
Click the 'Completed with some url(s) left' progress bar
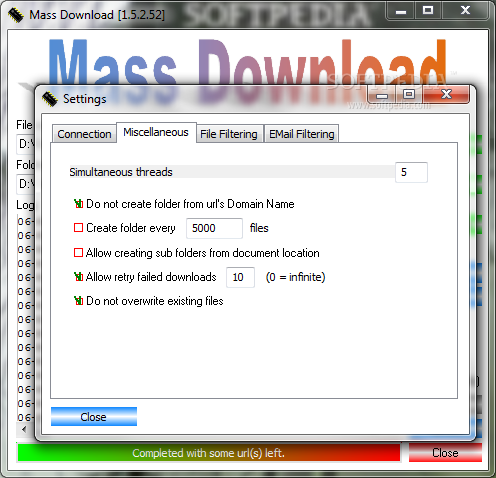click(209, 453)
